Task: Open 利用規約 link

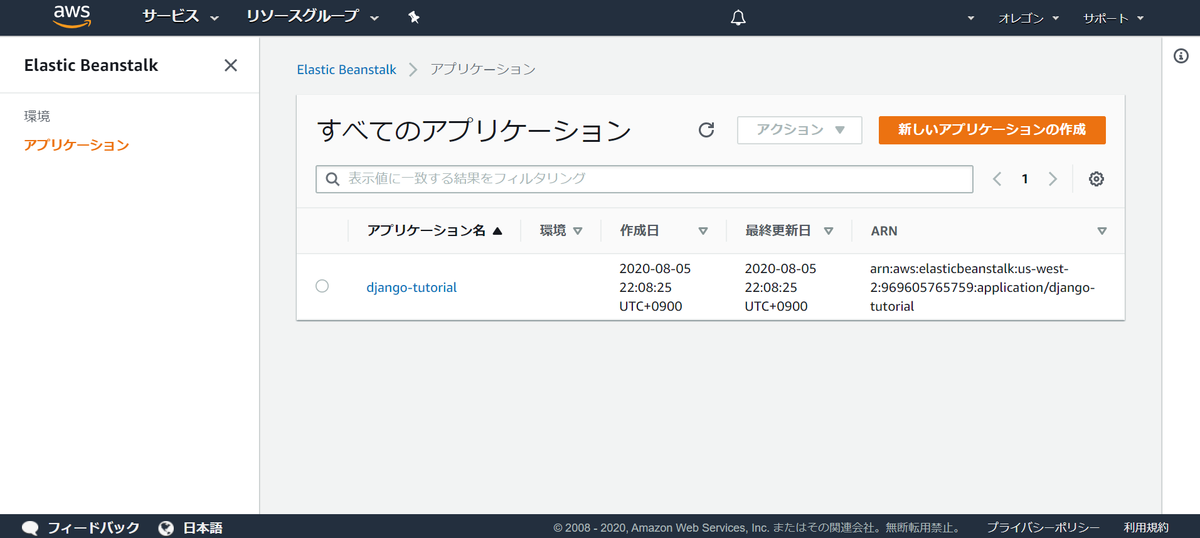Action: click(1145, 527)
